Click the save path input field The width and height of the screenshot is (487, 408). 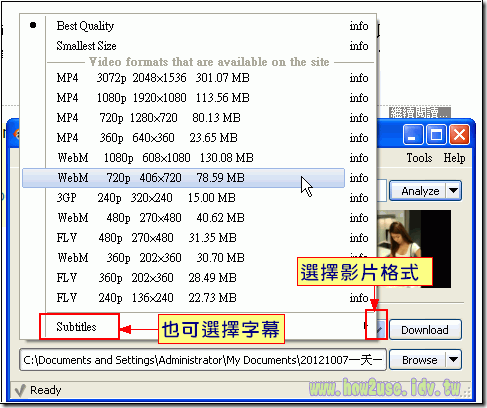[x=203, y=360]
